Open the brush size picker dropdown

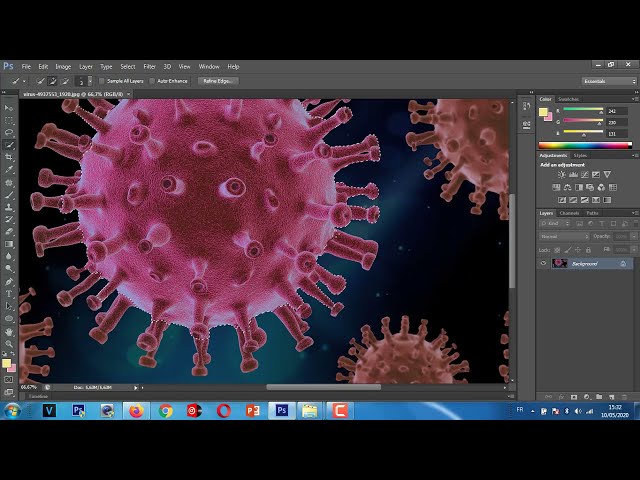coord(90,81)
